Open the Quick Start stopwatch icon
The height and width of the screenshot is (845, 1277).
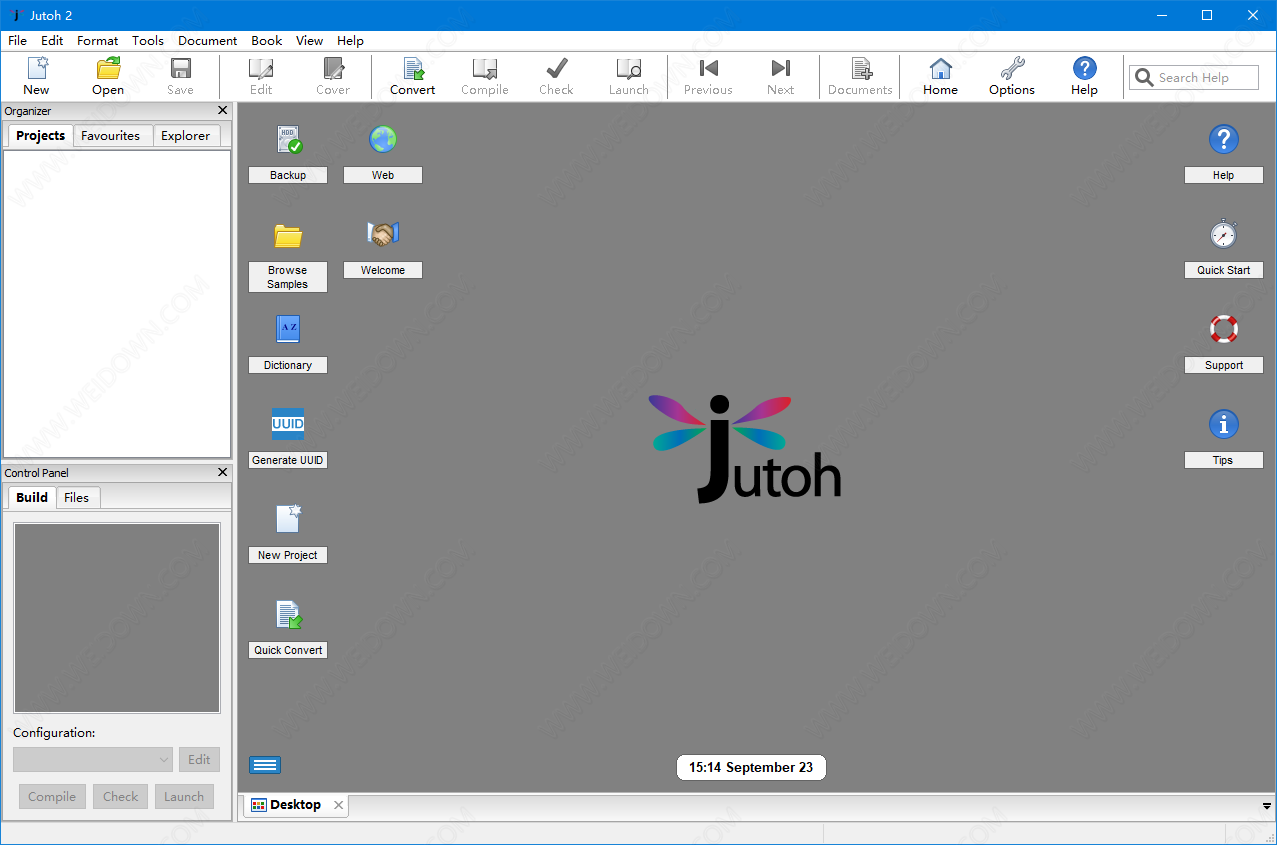[1224, 235]
